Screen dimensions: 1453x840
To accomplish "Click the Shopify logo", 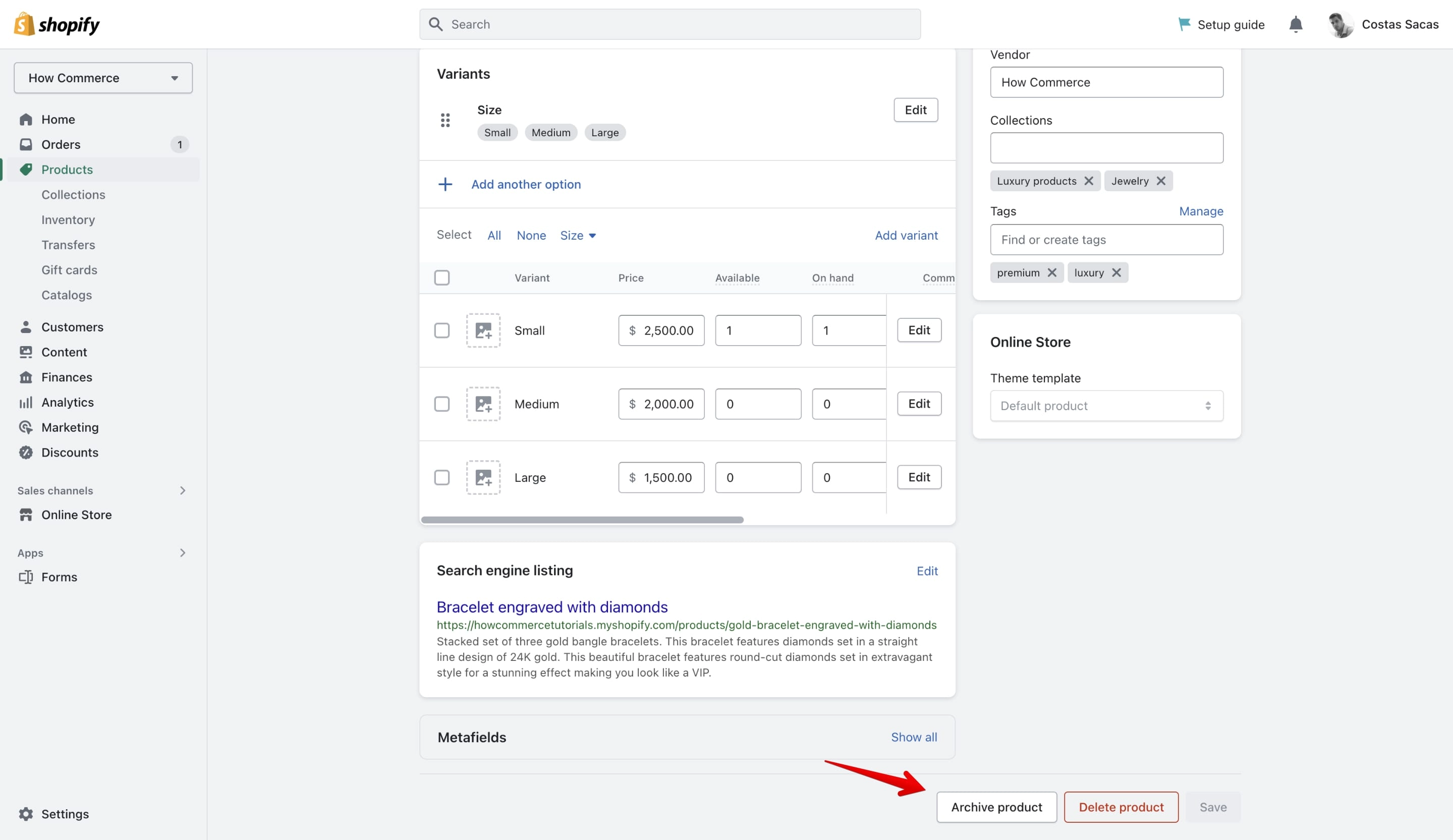I will click(56, 24).
